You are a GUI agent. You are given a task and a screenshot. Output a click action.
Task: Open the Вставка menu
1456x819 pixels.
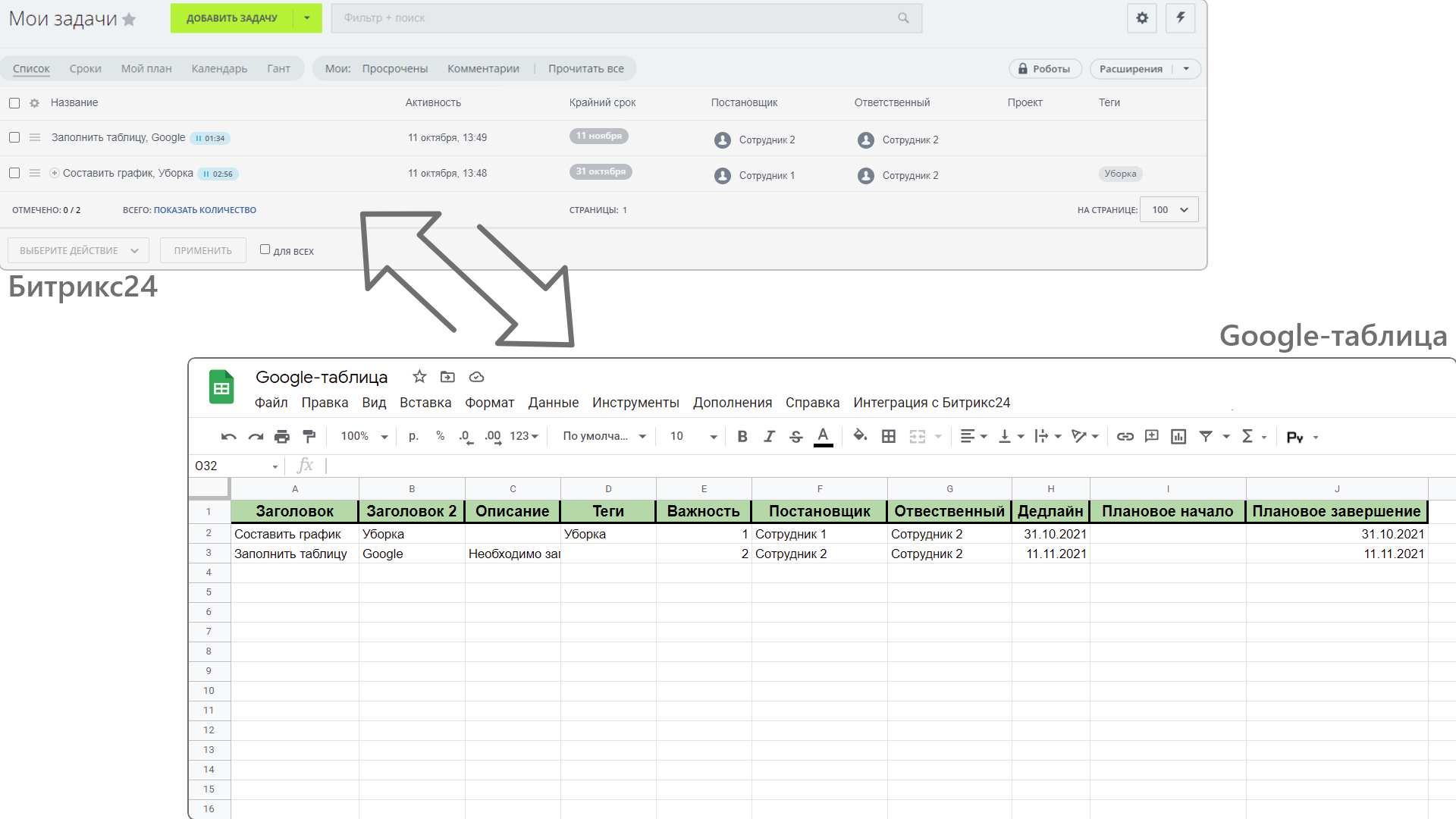(x=425, y=403)
